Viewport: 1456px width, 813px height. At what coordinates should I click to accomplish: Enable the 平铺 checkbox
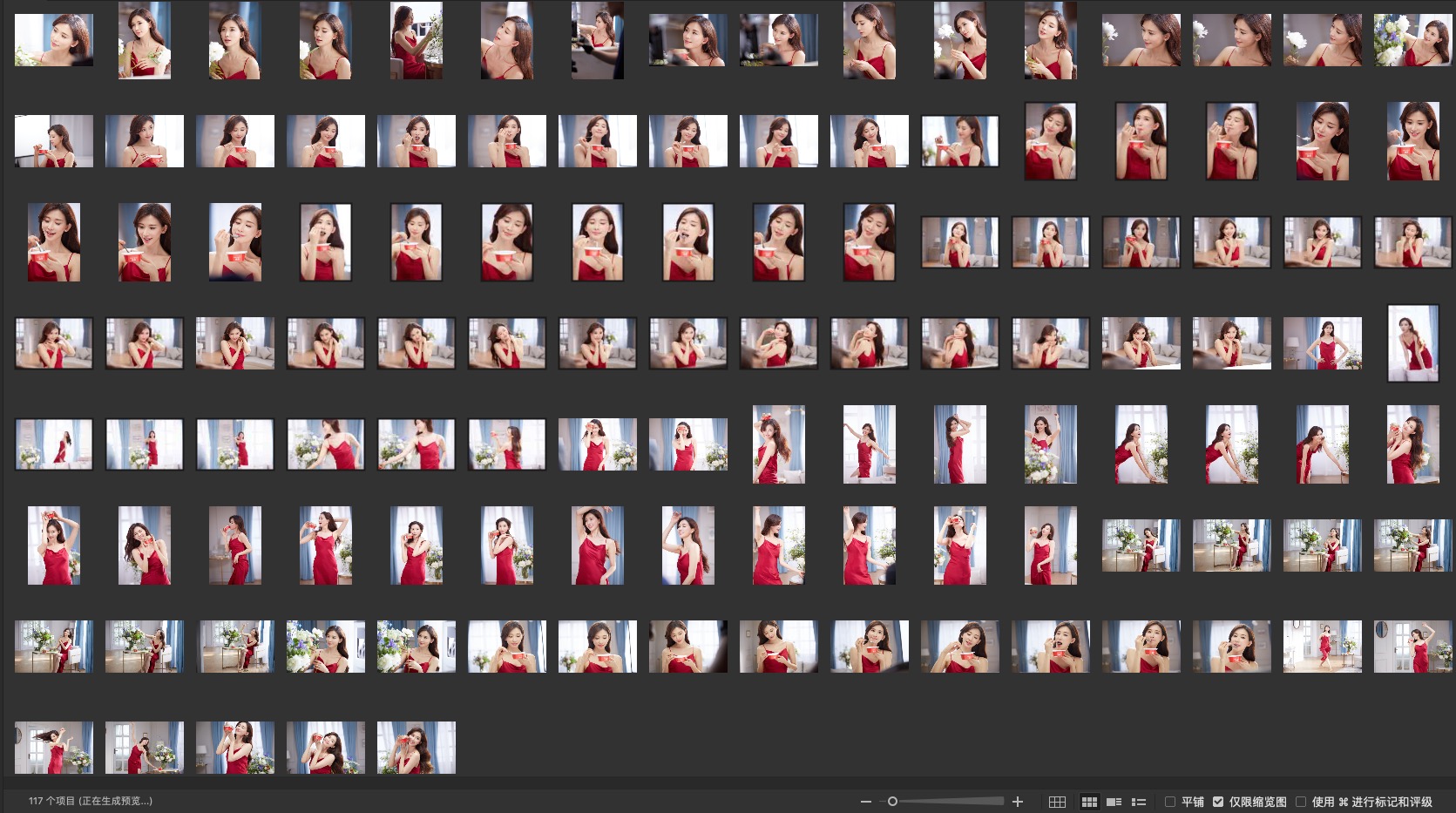1170,802
